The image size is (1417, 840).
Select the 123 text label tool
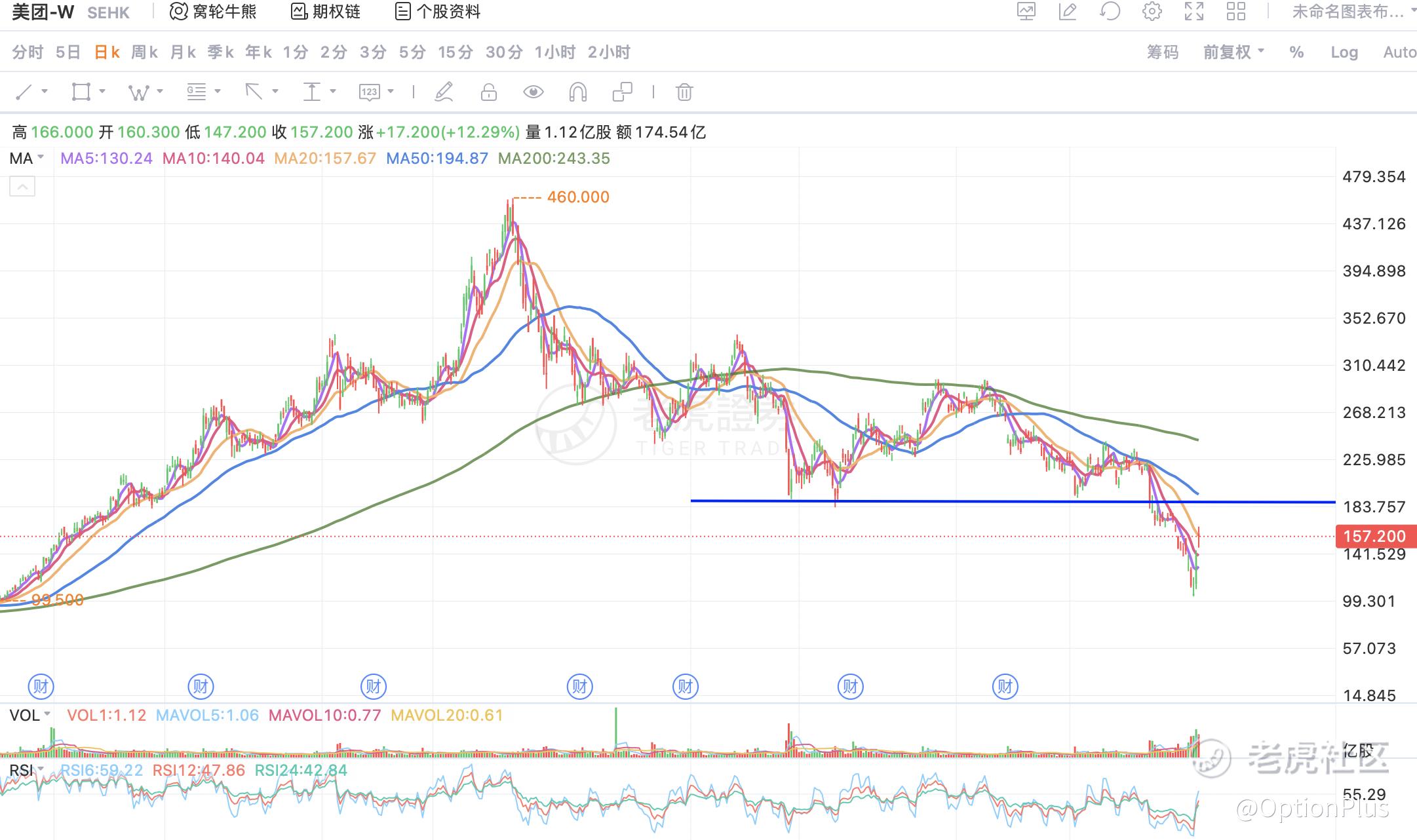pos(369,92)
